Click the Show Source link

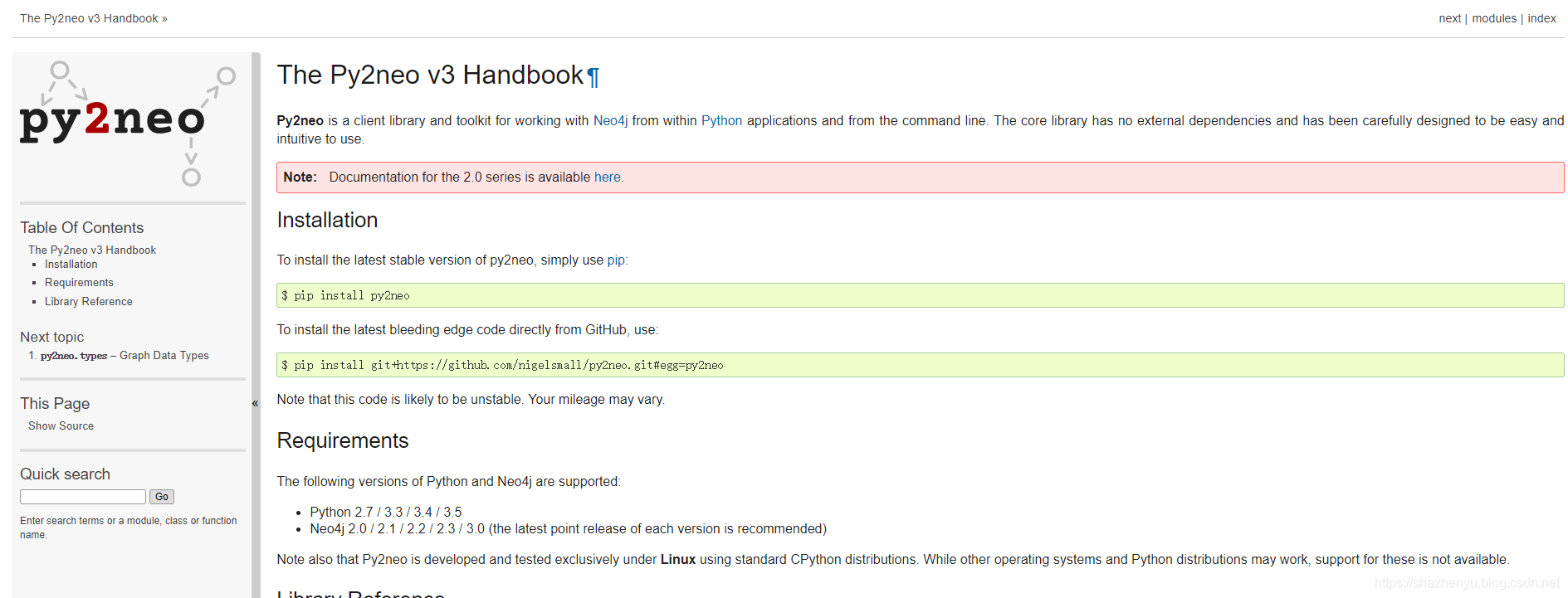61,425
